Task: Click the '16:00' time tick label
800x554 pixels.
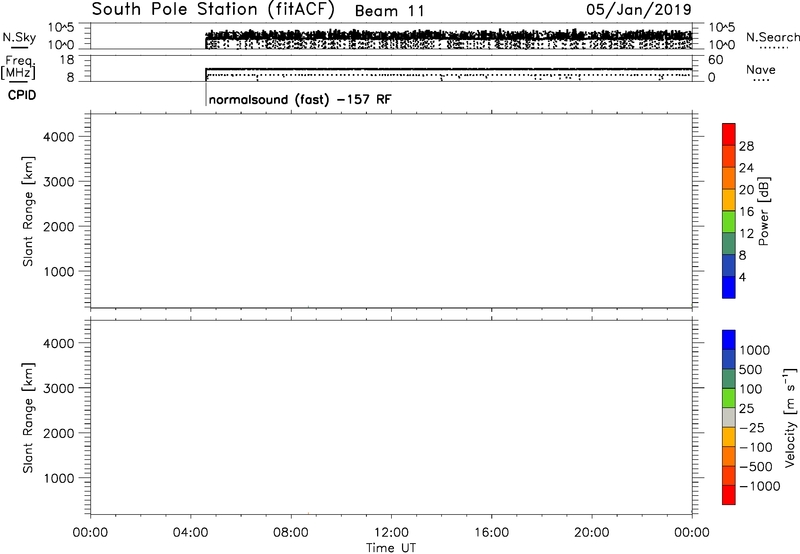Action: tap(491, 533)
